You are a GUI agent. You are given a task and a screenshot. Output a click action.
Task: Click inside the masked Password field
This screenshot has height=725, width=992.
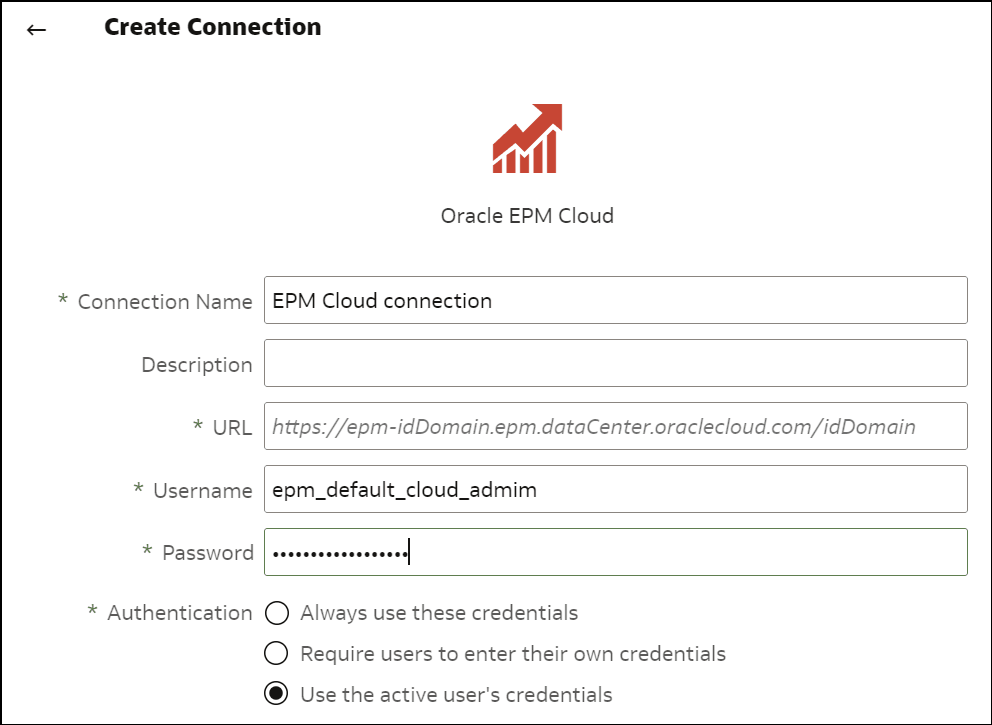pyautogui.click(x=616, y=552)
